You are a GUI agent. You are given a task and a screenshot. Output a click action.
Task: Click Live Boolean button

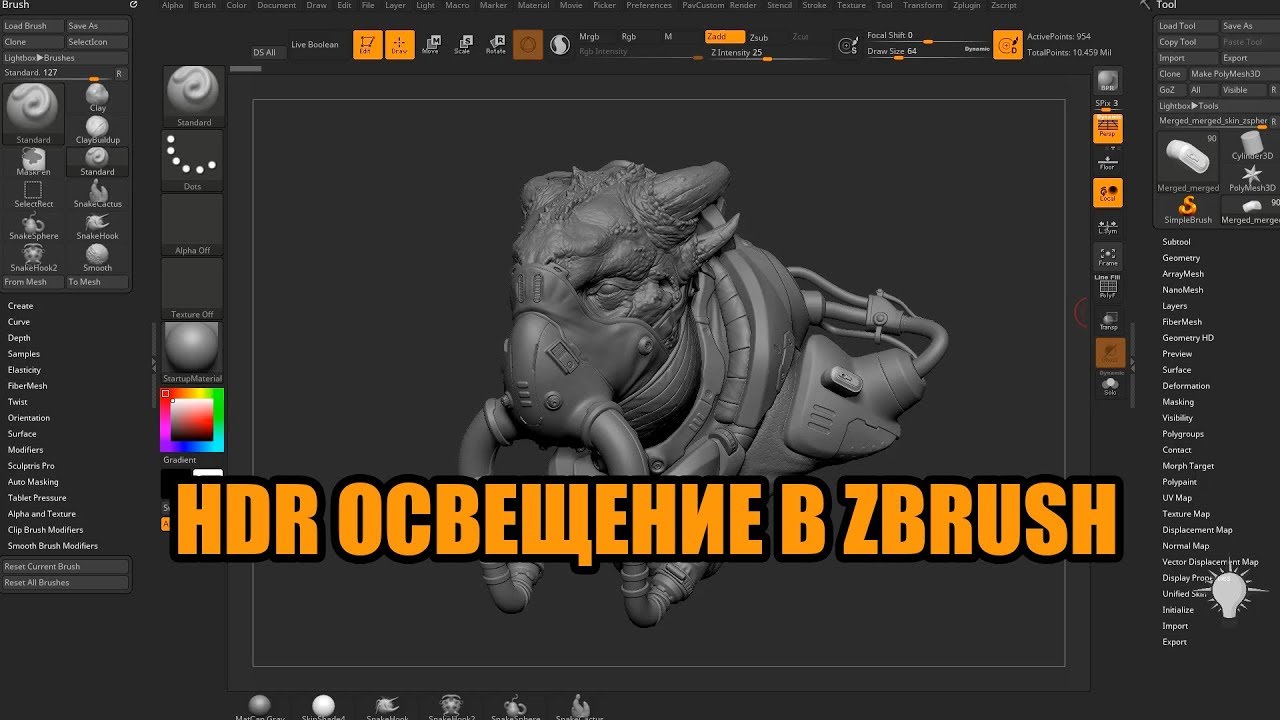[315, 45]
